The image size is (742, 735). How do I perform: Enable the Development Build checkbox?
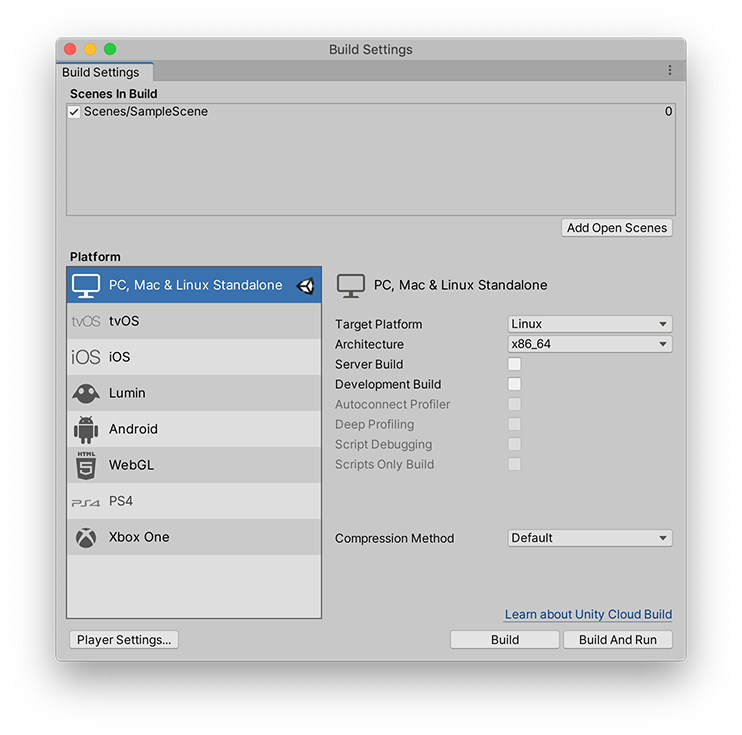514,384
